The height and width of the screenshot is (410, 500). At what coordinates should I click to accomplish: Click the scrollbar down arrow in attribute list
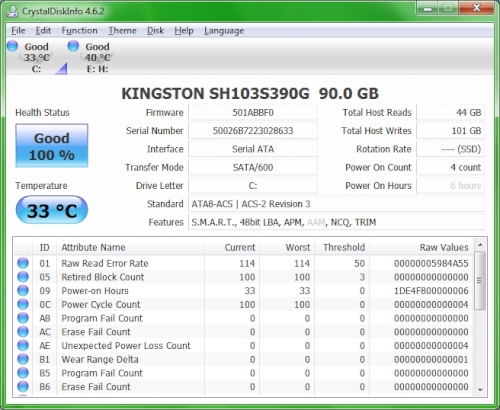(x=480, y=389)
